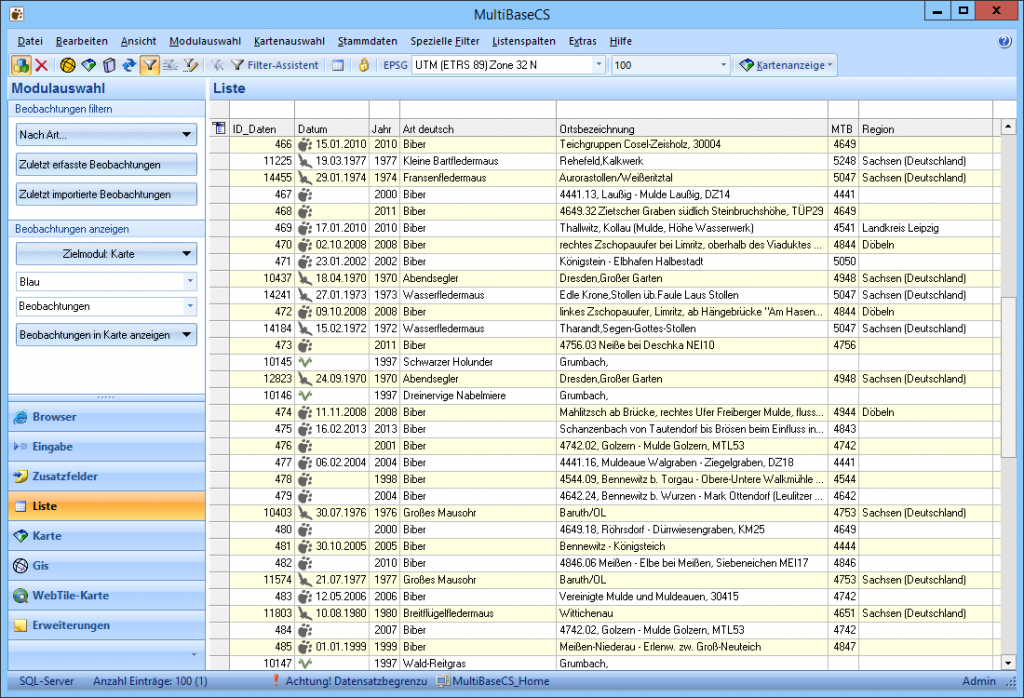
Task: Select the Liste module
Action: pos(106,506)
